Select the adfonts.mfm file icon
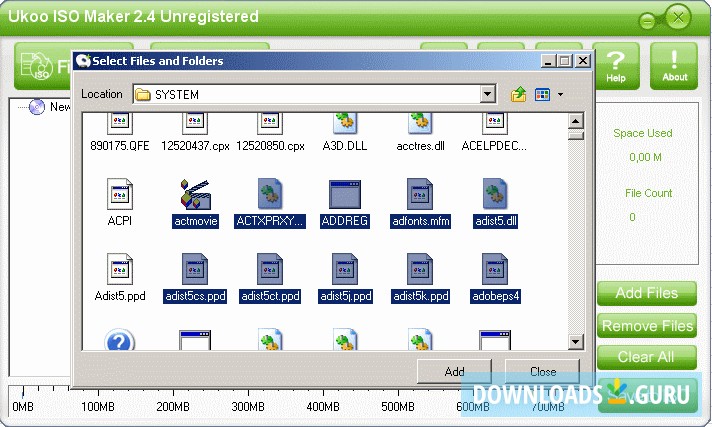 tap(420, 194)
